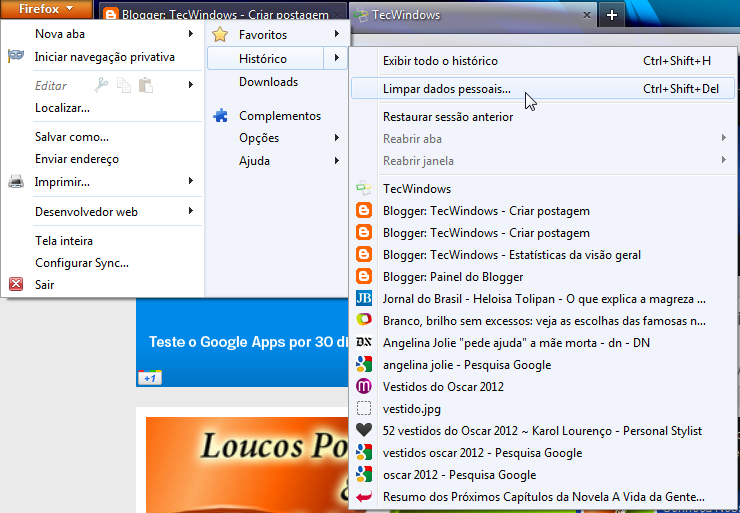Screen dimensions: 740x513
Task: Choose Exibir todo o histórico
Action: (440, 61)
